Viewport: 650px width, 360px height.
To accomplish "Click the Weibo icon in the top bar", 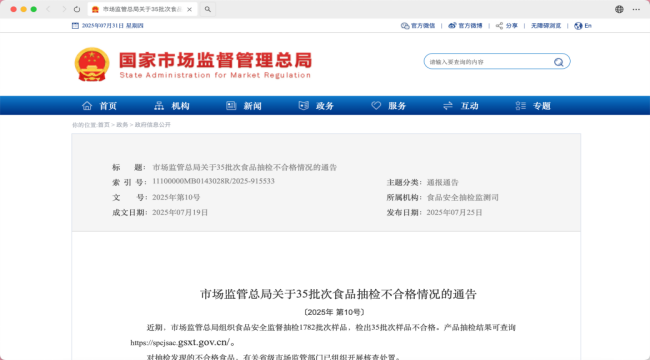I will pos(452,26).
